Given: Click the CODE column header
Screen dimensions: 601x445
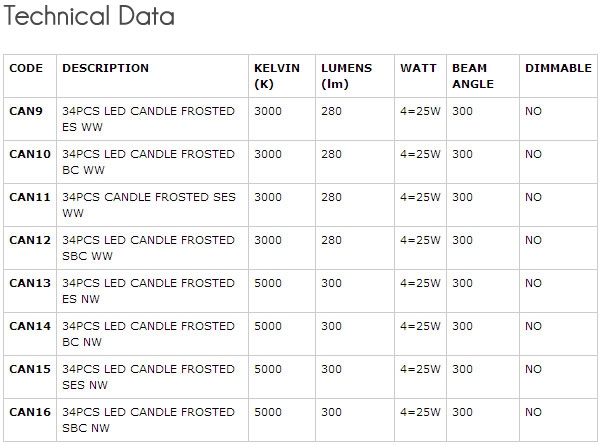Looking at the screenshot, I should point(26,68).
